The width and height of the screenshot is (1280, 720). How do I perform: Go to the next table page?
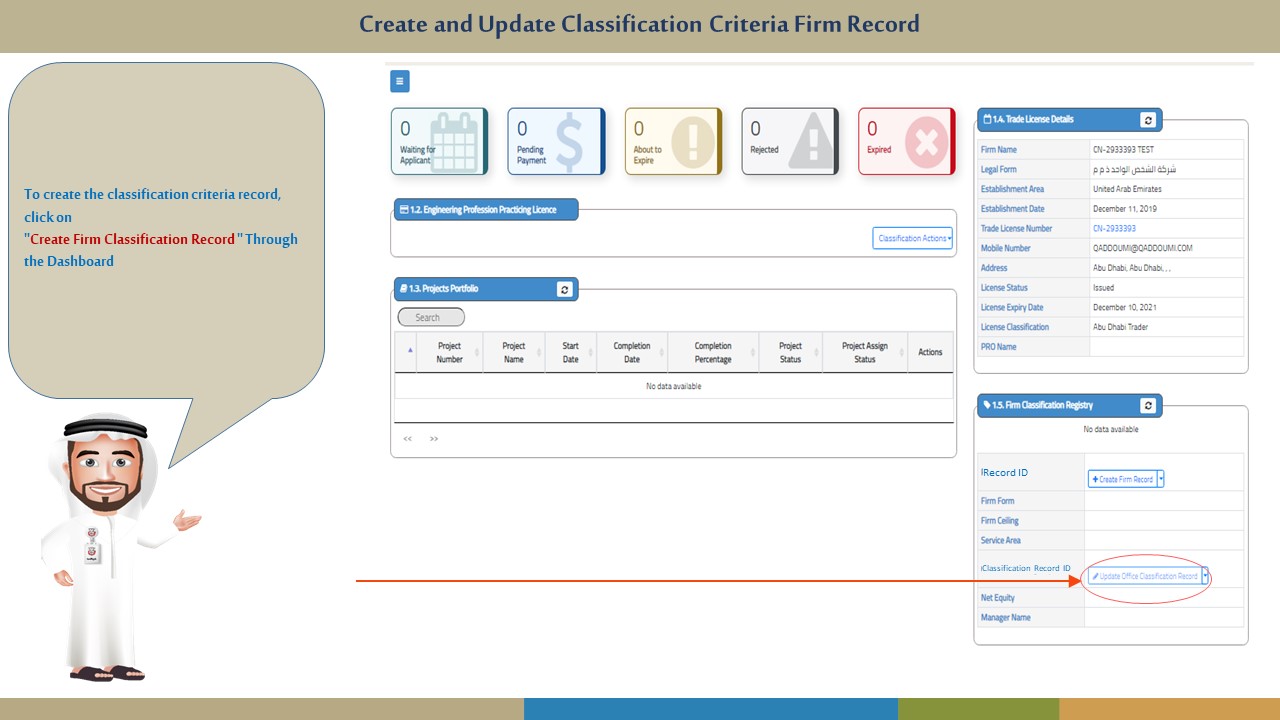433,439
